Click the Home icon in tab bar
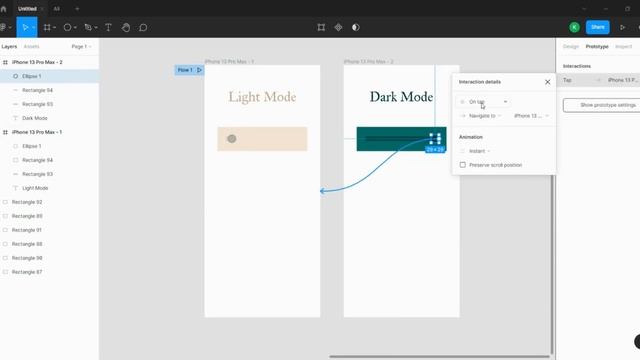The height and width of the screenshot is (360, 640). (x=4, y=9)
